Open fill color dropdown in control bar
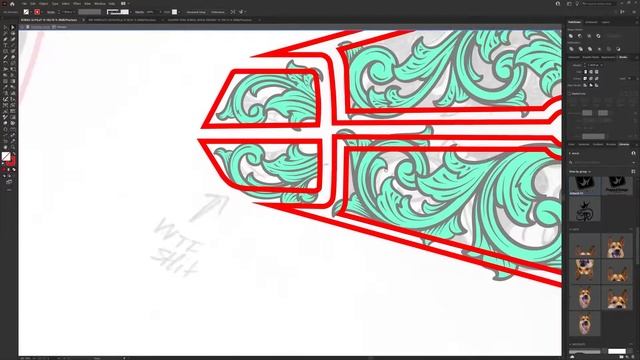This screenshot has width=640, height=360. (x=31, y=12)
